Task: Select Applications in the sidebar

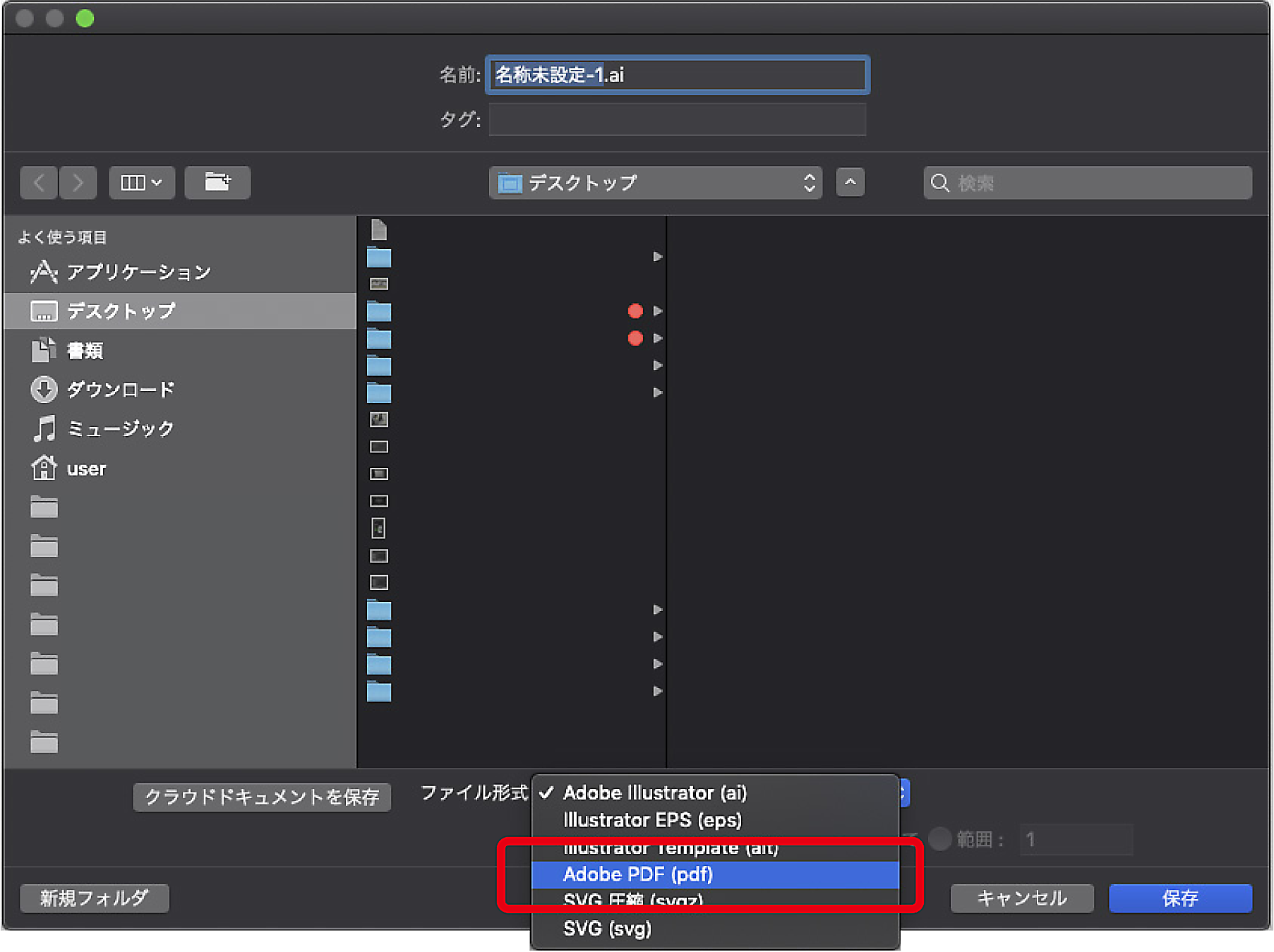Action: point(138,272)
